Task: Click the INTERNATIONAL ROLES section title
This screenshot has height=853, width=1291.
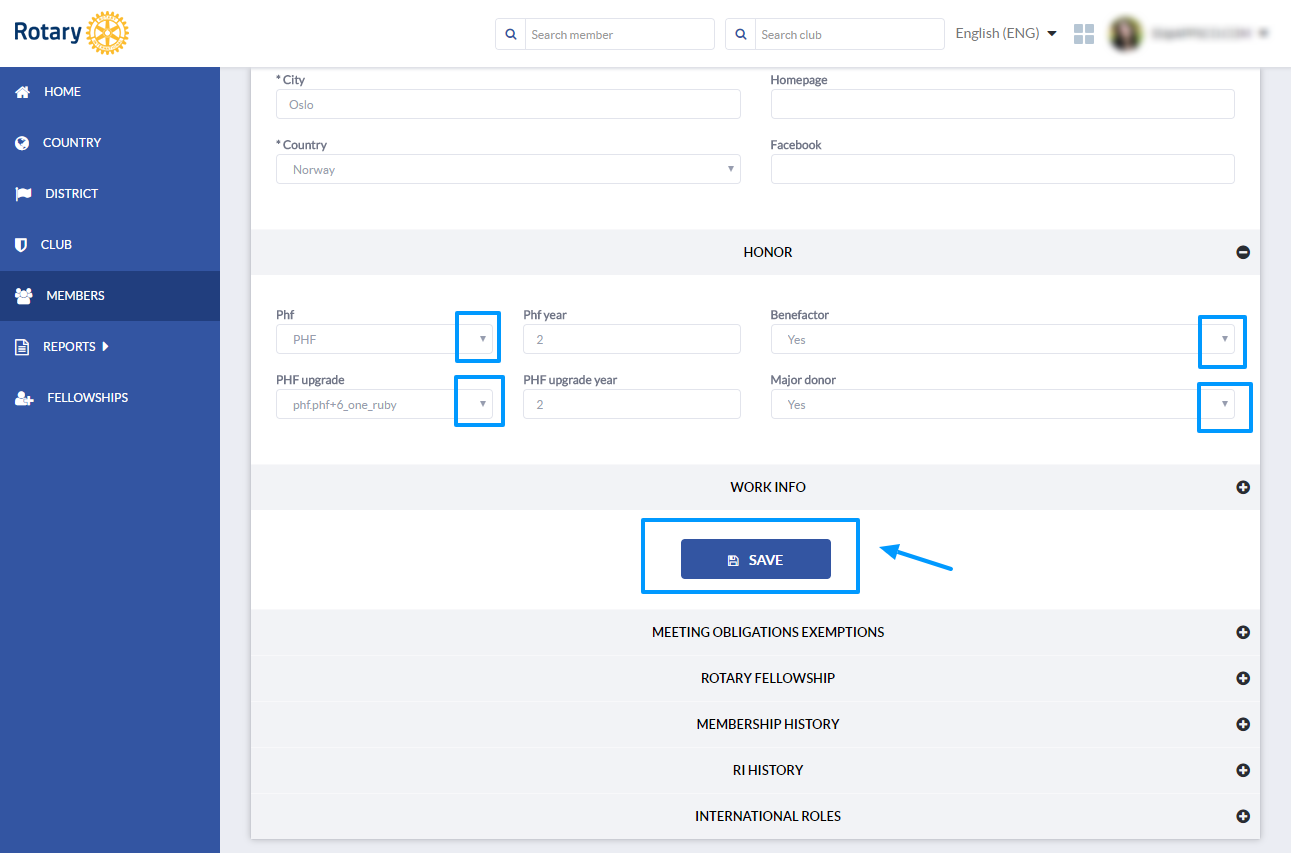Action: tap(768, 816)
